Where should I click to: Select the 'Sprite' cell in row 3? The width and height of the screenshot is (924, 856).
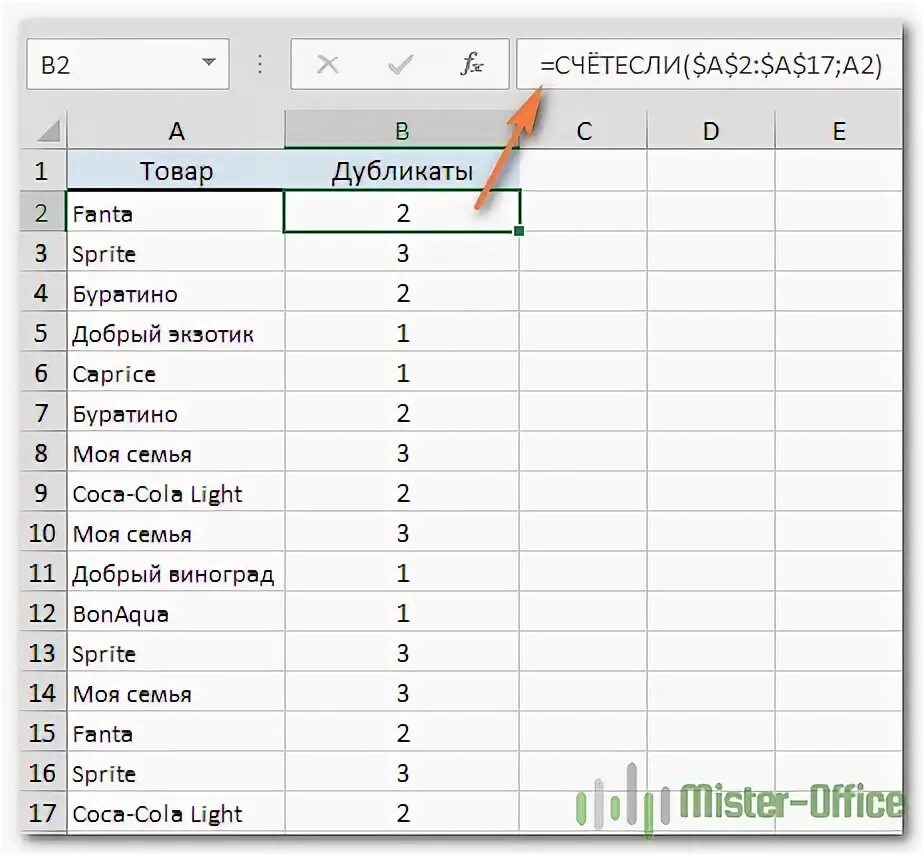pos(176,252)
